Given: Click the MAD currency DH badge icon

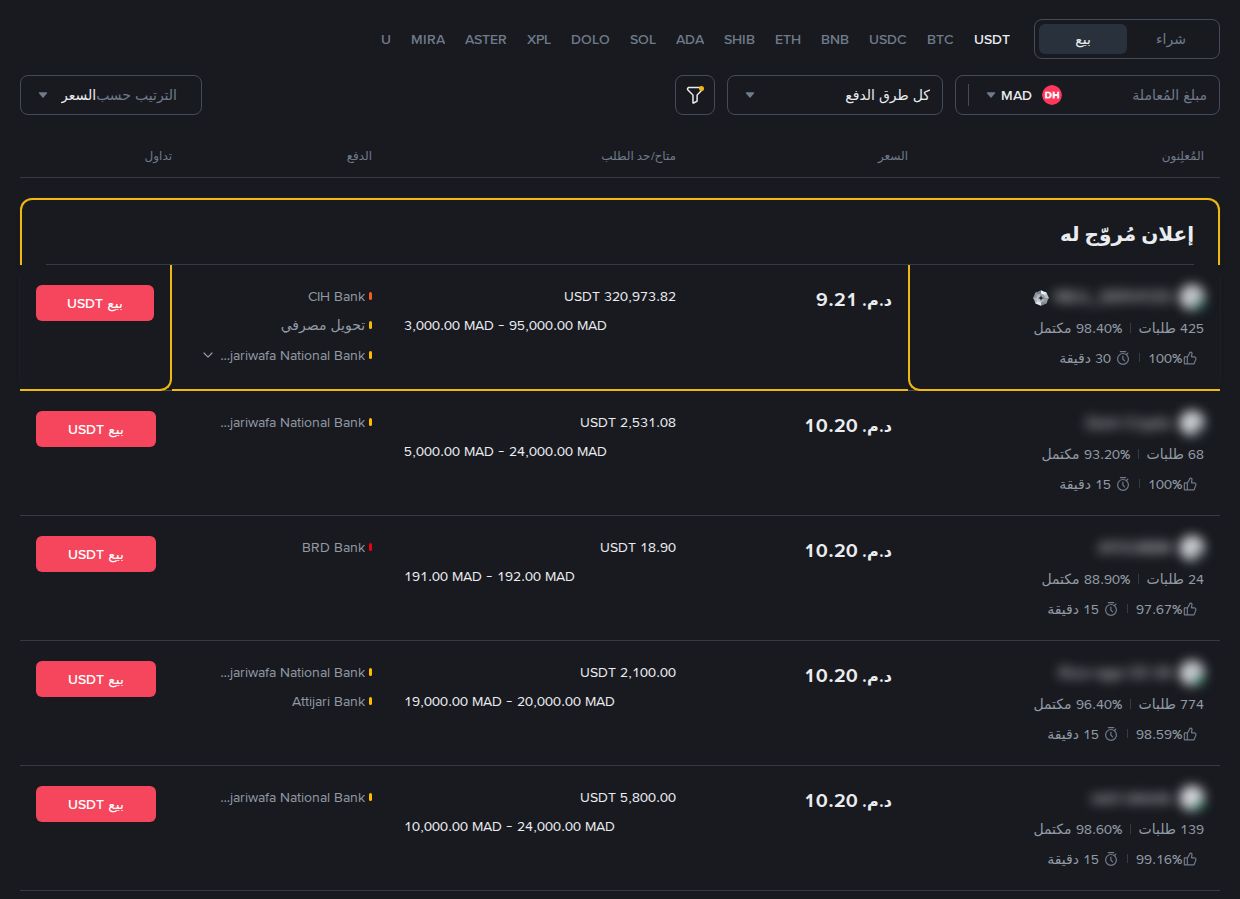Looking at the screenshot, I should coord(1051,95).
